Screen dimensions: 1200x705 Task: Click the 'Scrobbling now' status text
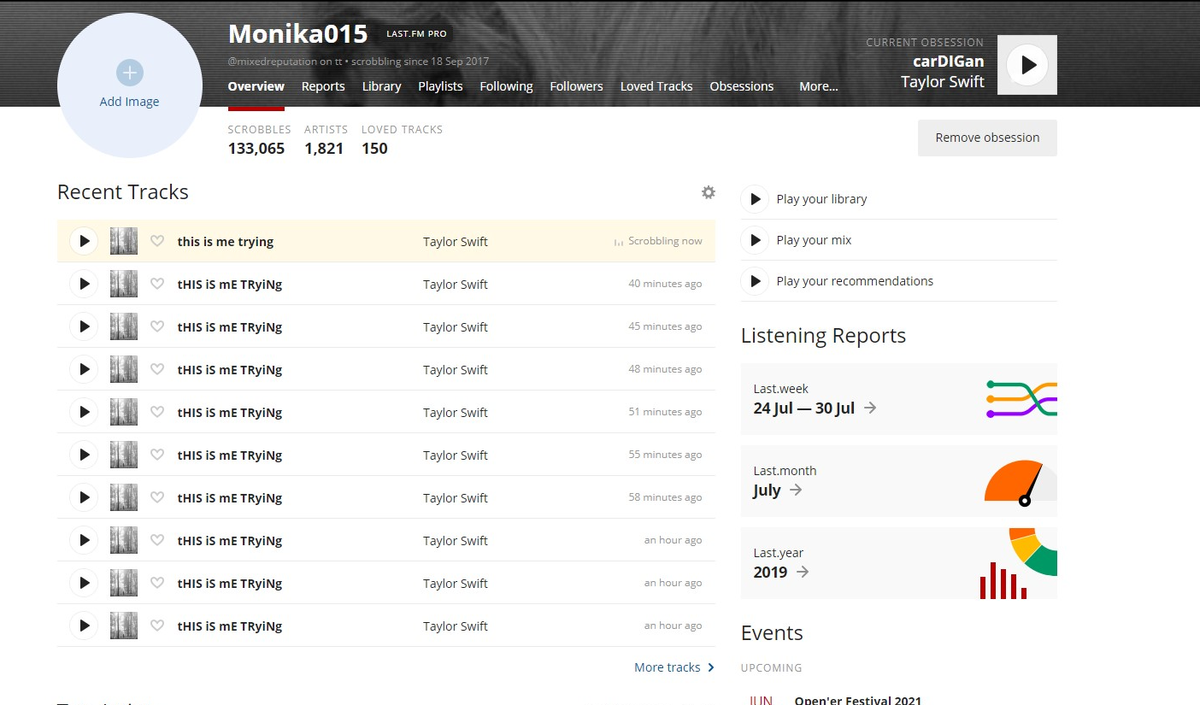665,241
